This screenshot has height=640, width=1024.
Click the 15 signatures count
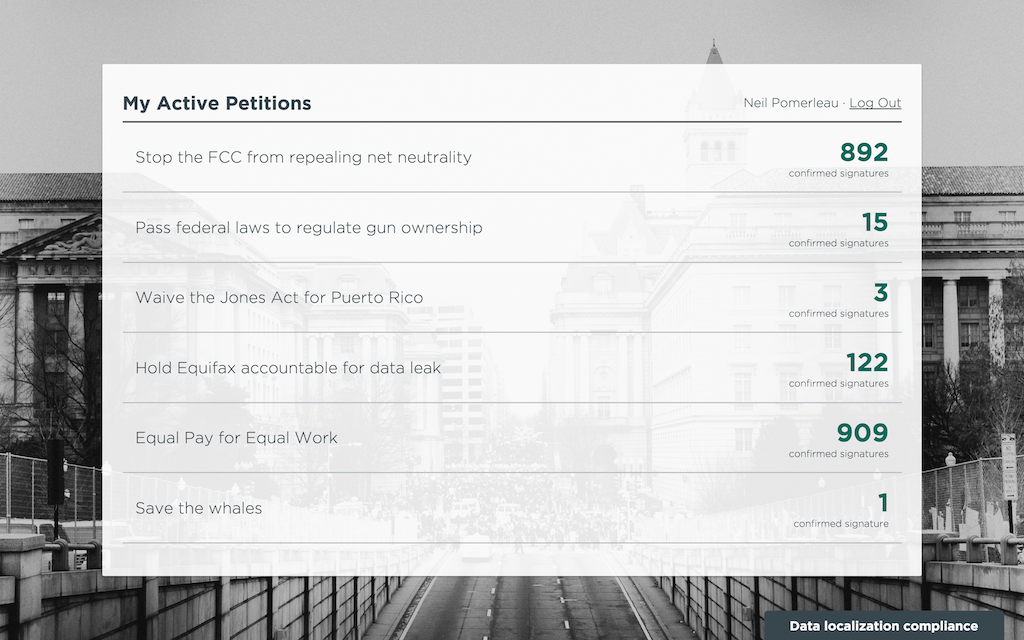coord(875,222)
